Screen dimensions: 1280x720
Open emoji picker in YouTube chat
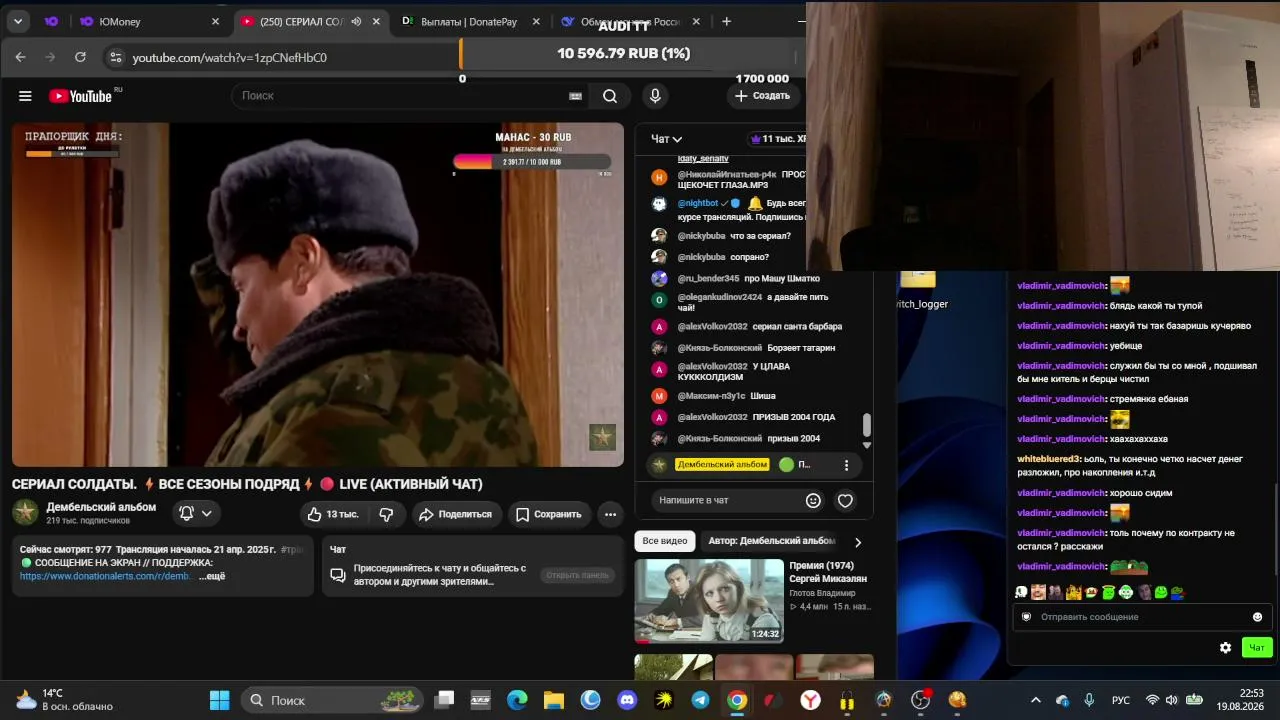814,500
